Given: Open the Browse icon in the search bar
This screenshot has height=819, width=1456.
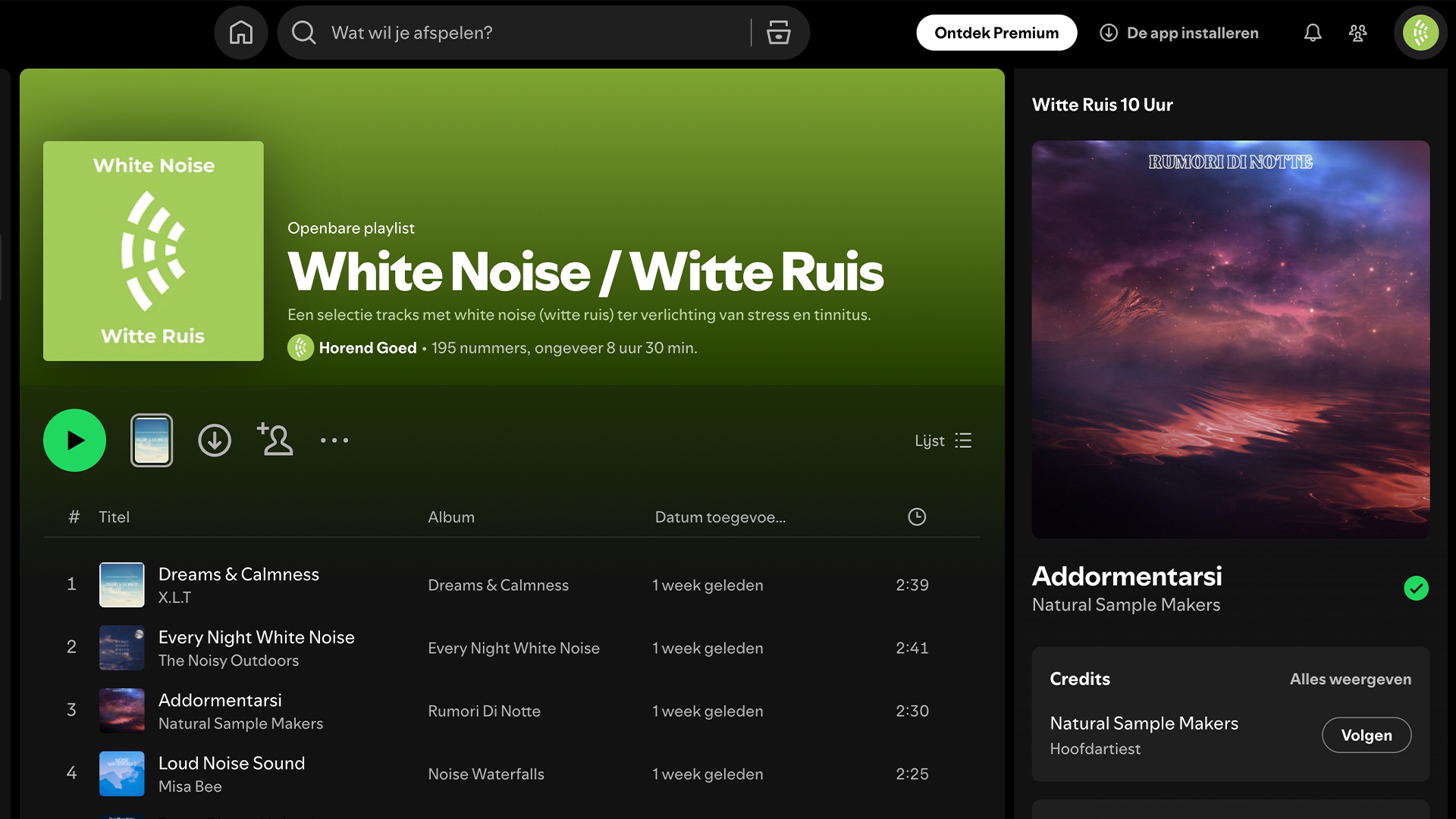Looking at the screenshot, I should pyautogui.click(x=778, y=33).
